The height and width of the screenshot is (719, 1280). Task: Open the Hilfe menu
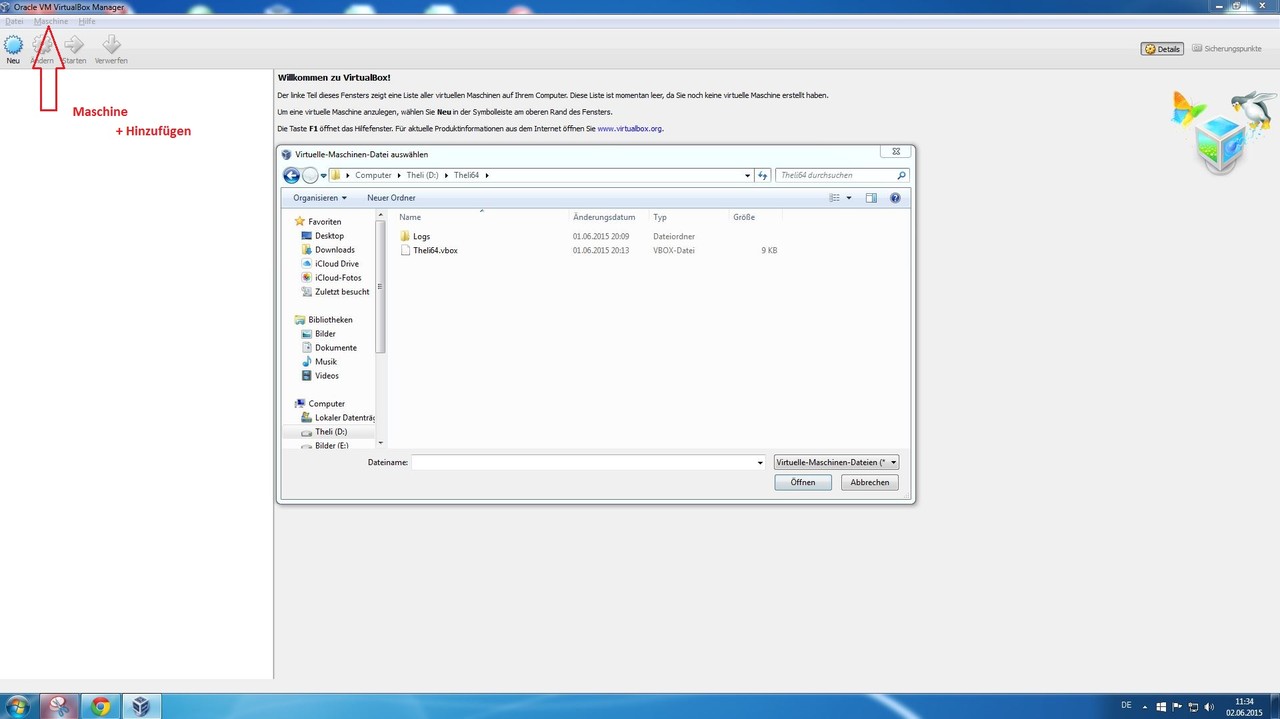87,21
